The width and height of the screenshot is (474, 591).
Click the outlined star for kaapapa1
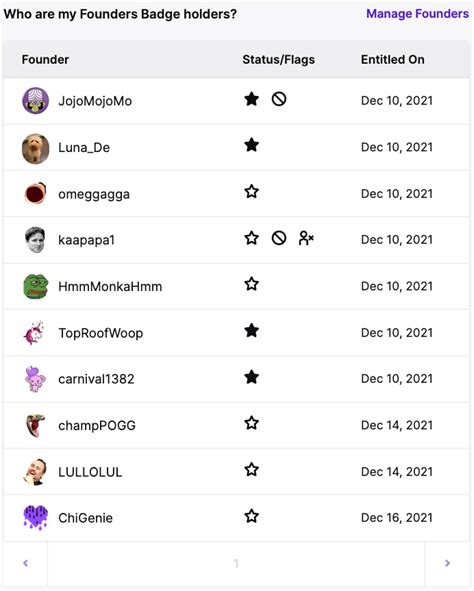tap(251, 238)
